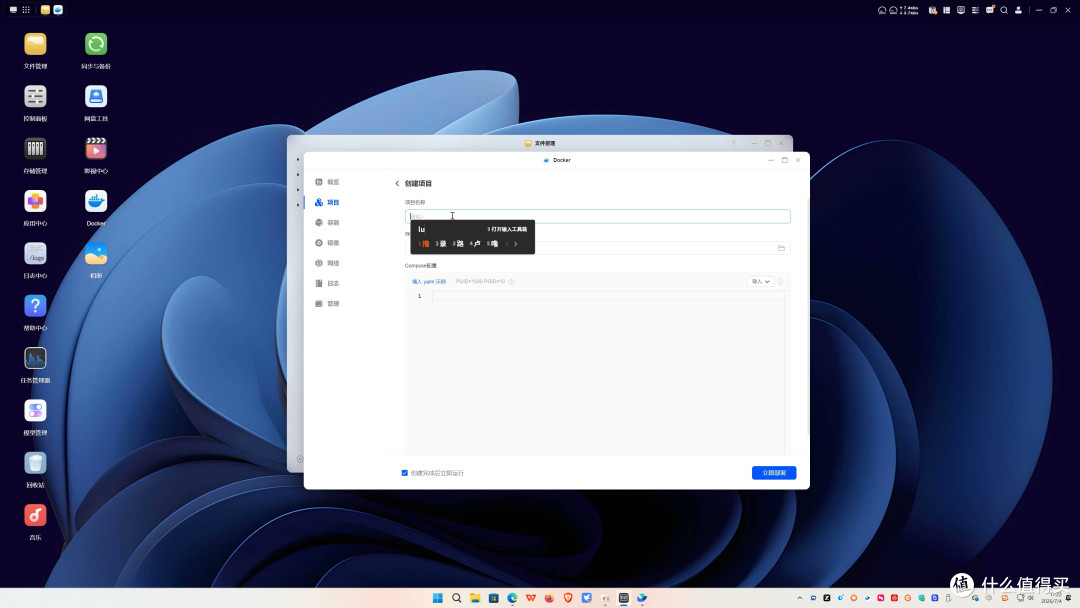Open the 文件管理 desktop icon
Image resolution: width=1080 pixels, height=608 pixels.
[x=35, y=45]
